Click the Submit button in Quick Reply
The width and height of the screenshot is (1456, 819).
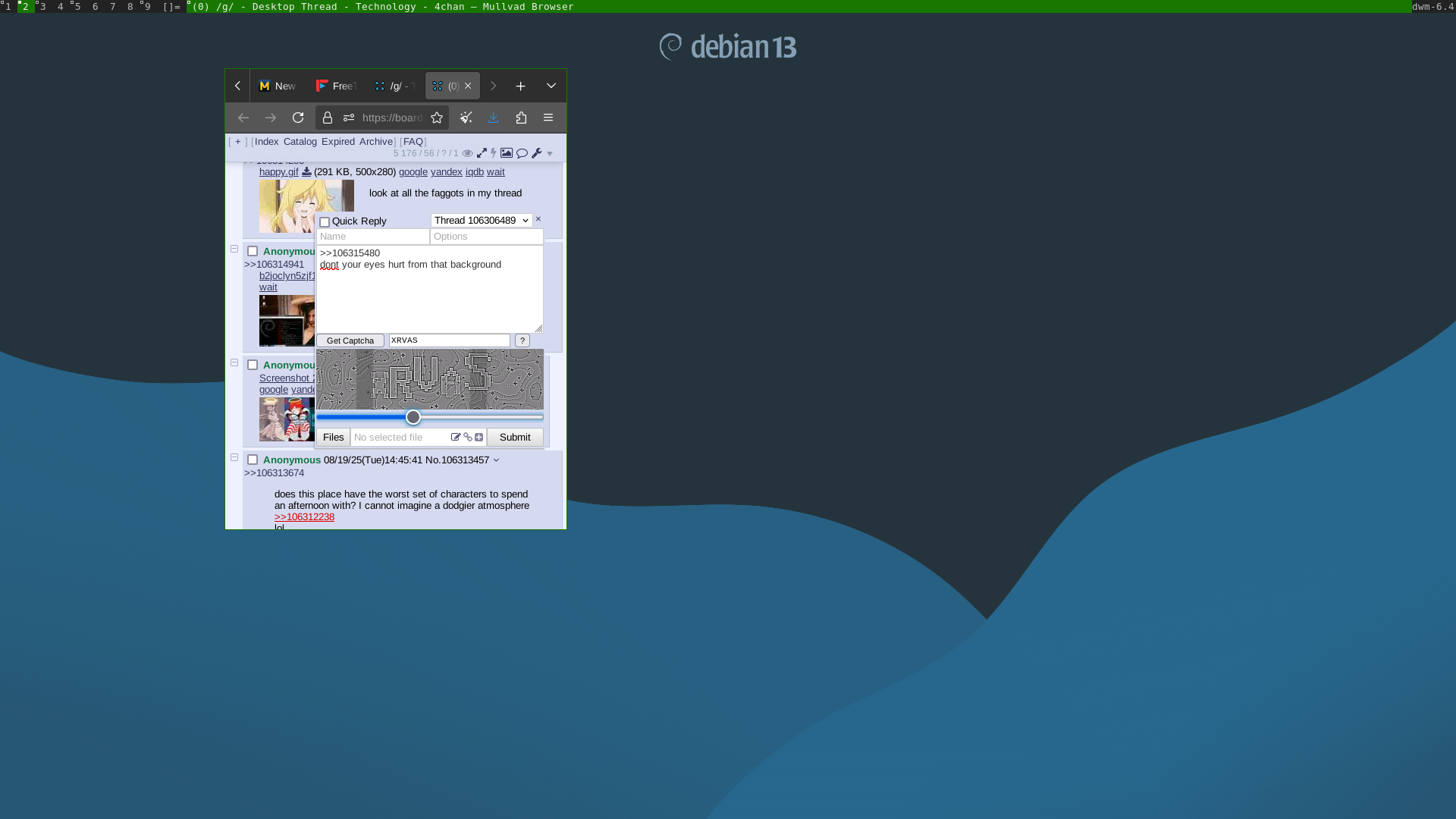(x=515, y=438)
